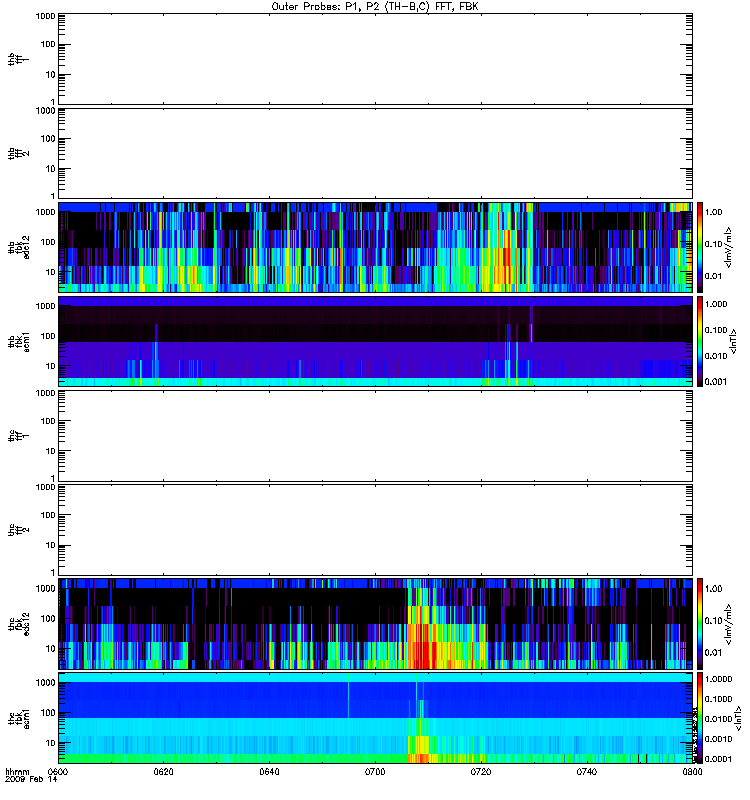Viewport: 750px width, 800px height.
Task: Click the '100' frequency tick of thc fbk edc12 panel
Action: click(x=48, y=619)
